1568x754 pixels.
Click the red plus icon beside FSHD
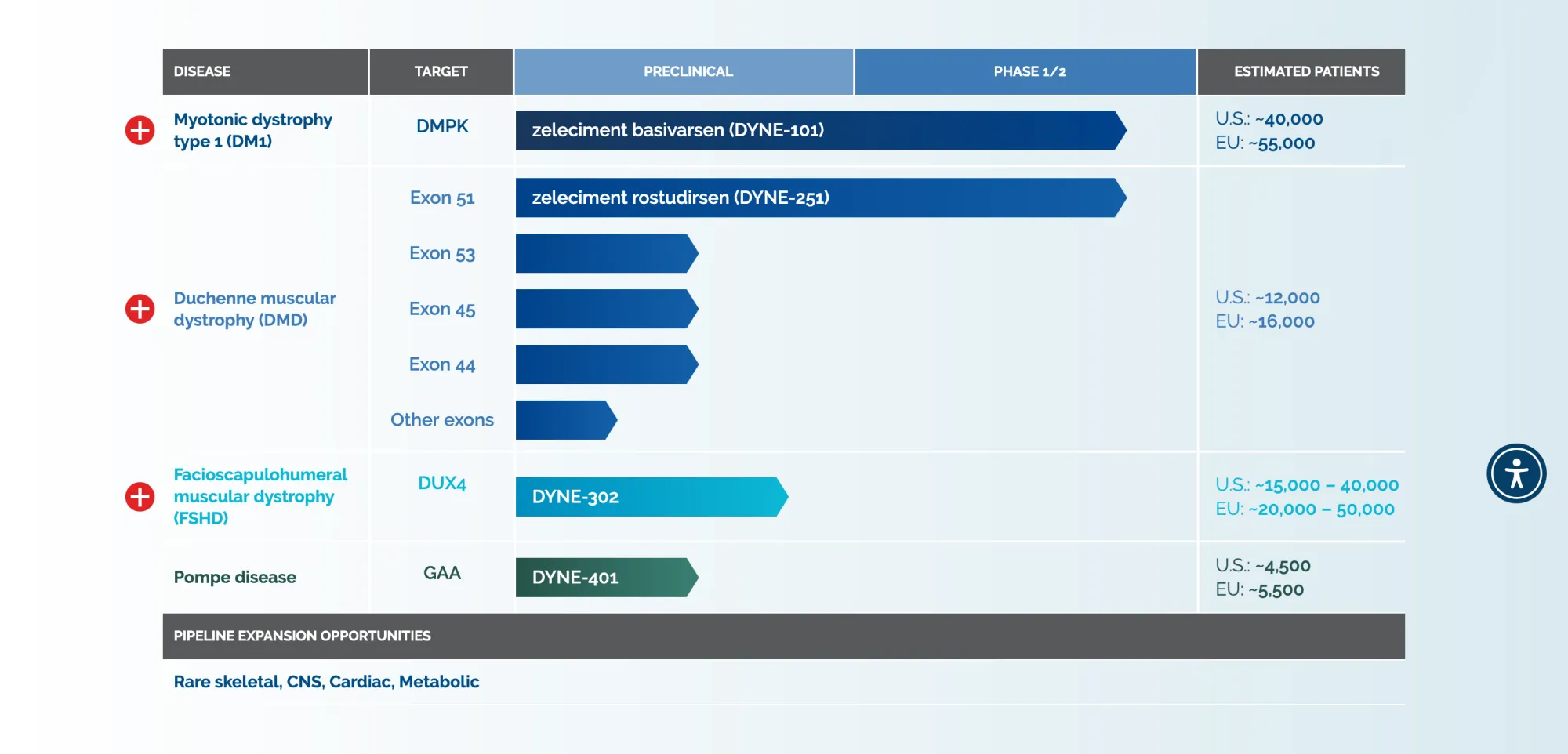point(138,496)
